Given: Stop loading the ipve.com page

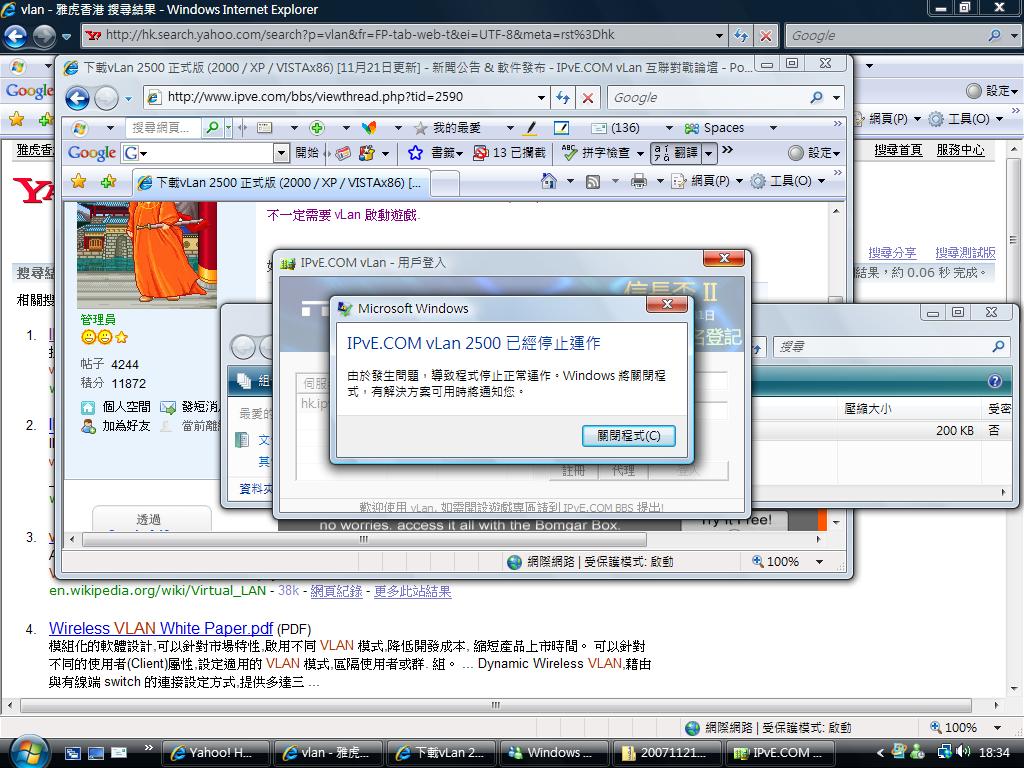Looking at the screenshot, I should coord(588,98).
